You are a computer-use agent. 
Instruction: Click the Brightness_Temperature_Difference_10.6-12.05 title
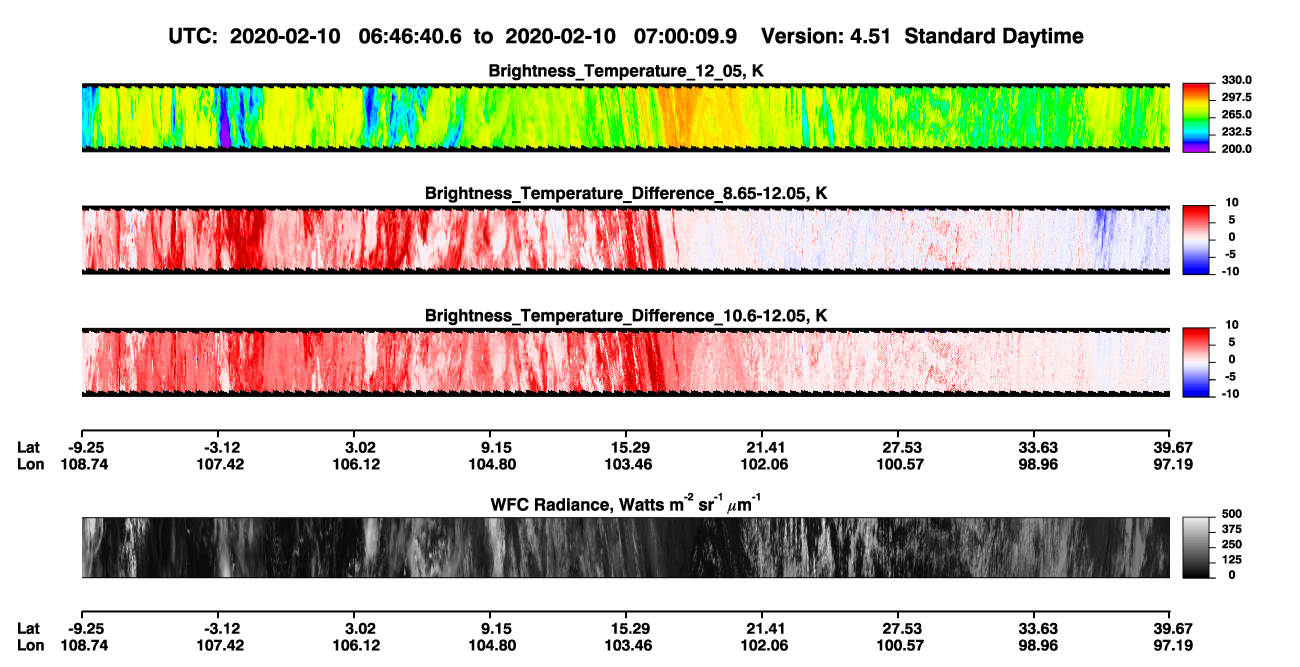626,316
